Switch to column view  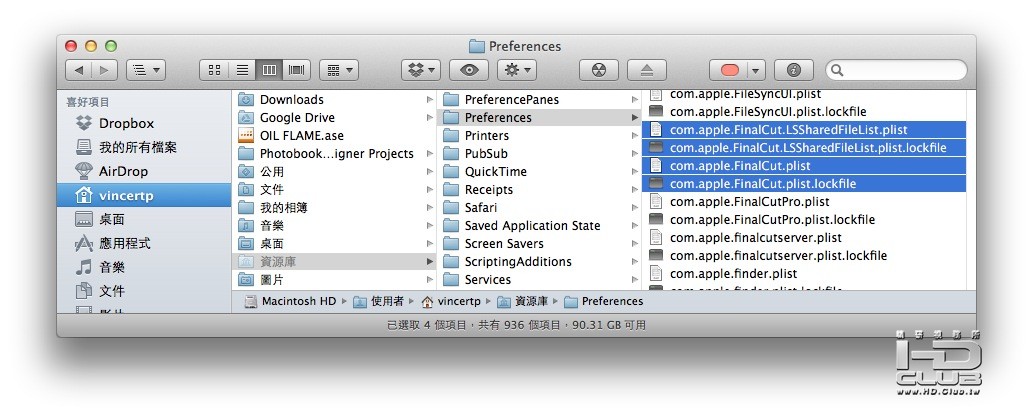coord(269,70)
